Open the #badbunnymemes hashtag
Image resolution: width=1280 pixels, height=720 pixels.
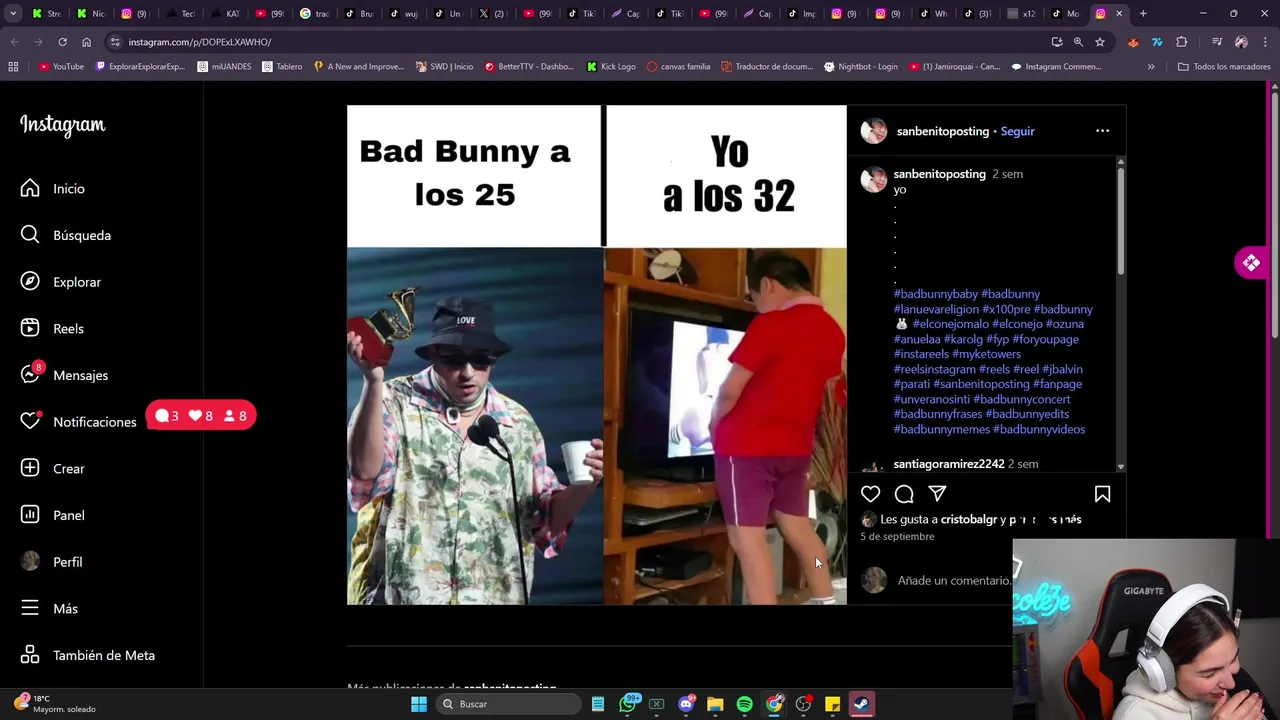click(x=941, y=429)
